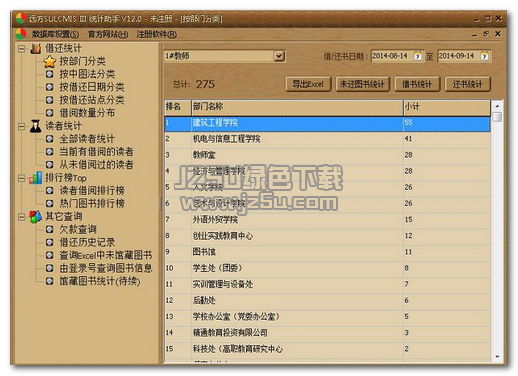The image size is (518, 376).
Task: Open the 注册软件(R) menu
Action: tap(157, 34)
